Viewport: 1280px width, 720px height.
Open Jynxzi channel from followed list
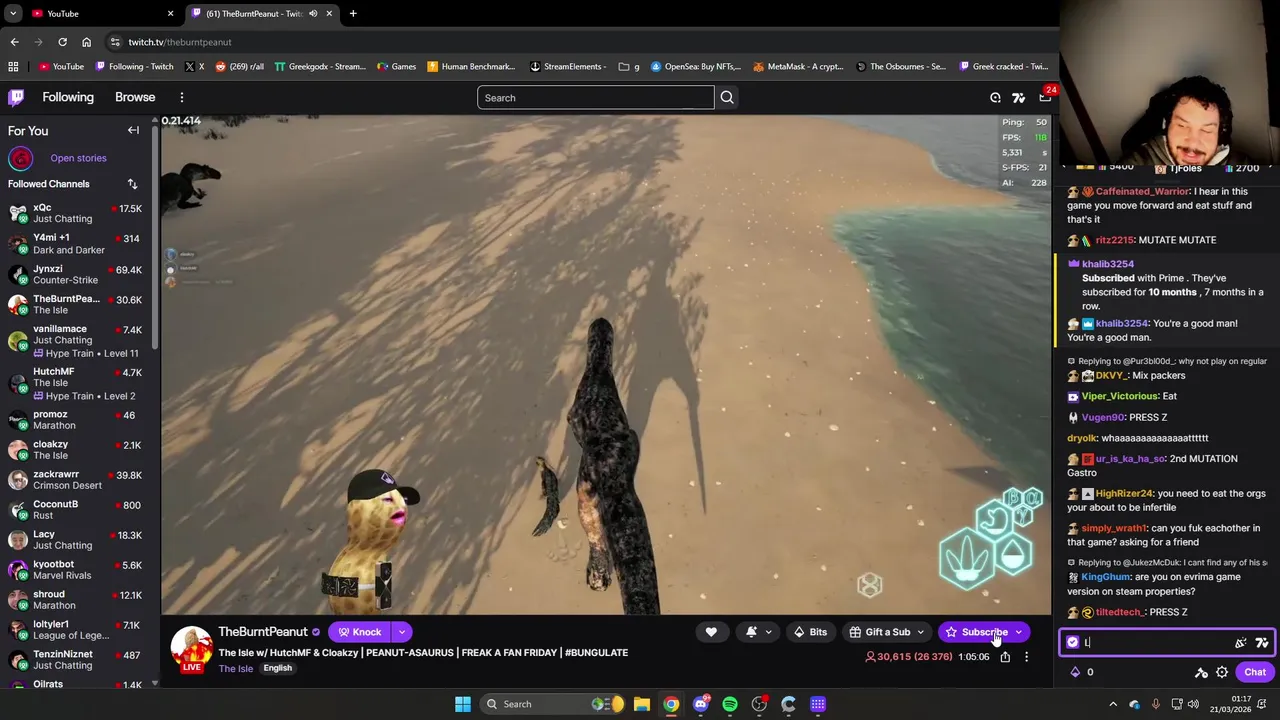76,274
